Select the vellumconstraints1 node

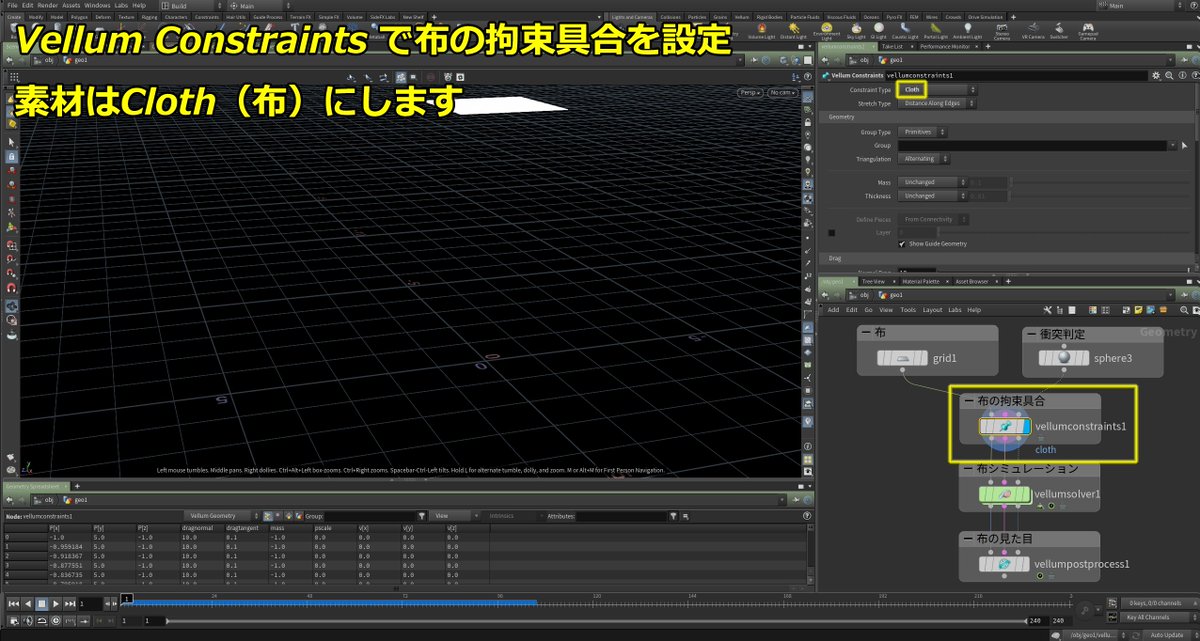(1005, 426)
